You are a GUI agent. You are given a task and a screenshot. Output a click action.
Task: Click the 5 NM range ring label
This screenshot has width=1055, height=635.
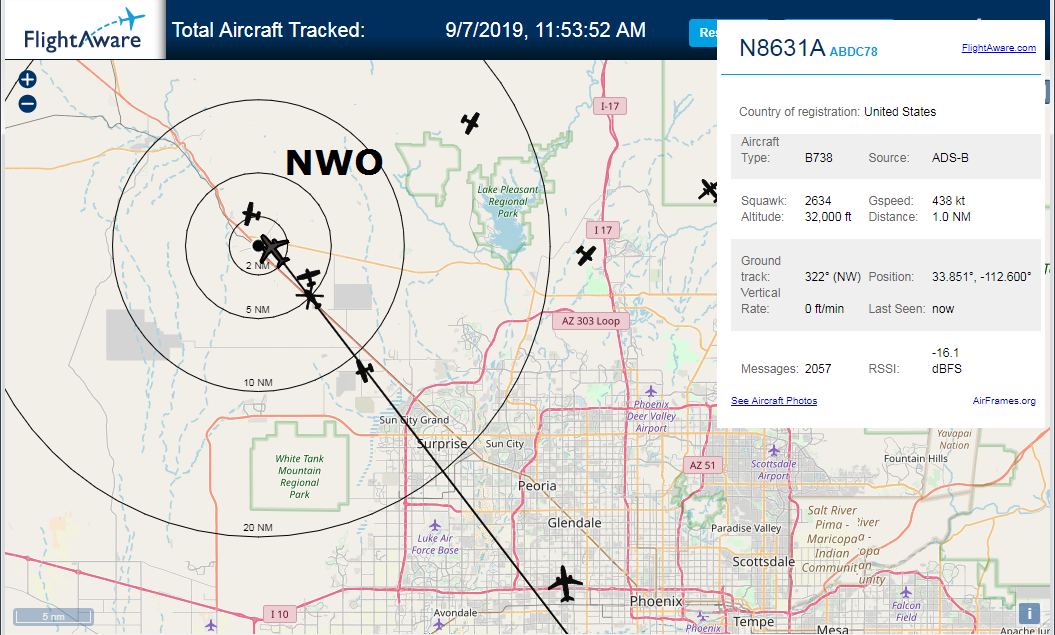click(x=258, y=310)
